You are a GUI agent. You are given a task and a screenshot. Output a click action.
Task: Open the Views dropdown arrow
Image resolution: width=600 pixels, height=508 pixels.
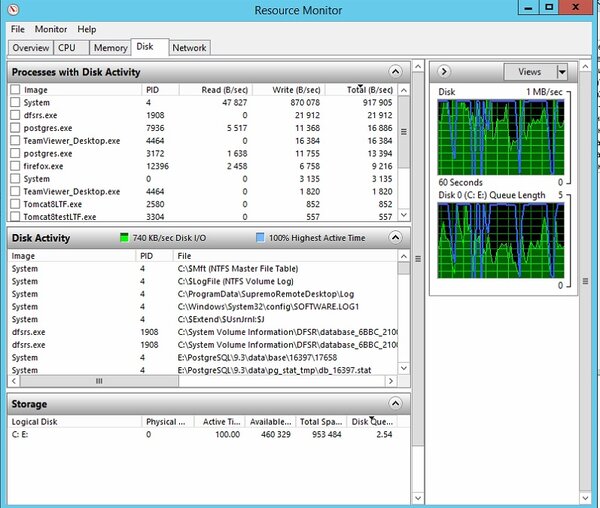(562, 72)
